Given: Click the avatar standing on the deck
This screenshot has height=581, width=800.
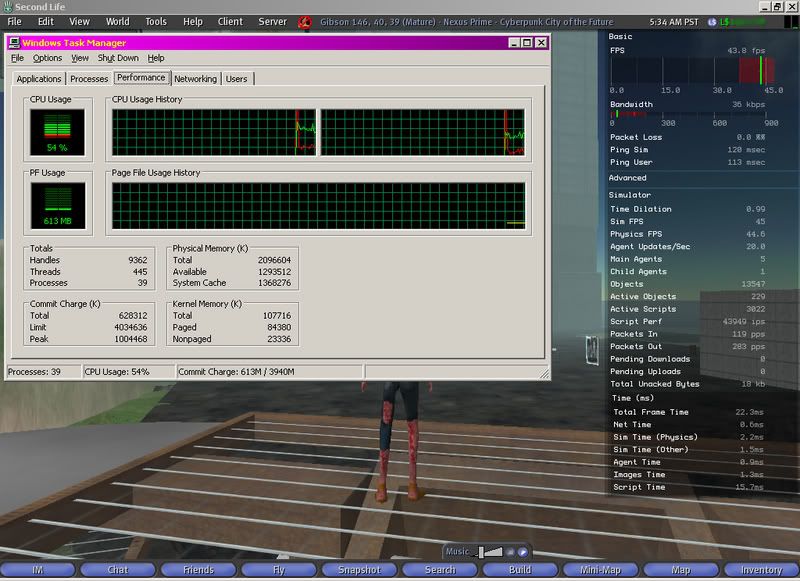Looking at the screenshot, I should (401, 441).
